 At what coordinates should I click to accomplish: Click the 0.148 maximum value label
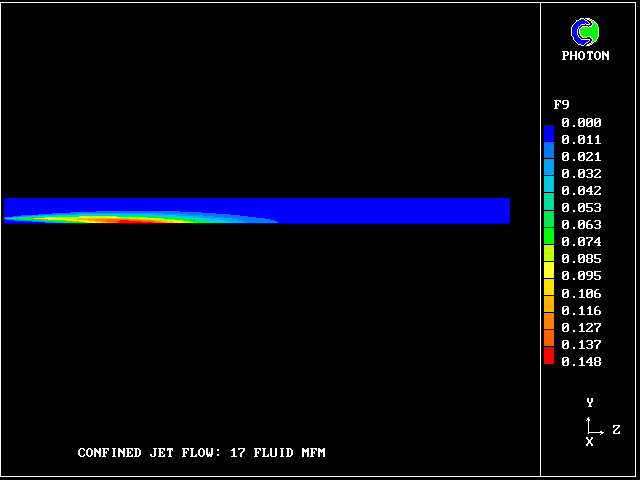pyautogui.click(x=581, y=362)
